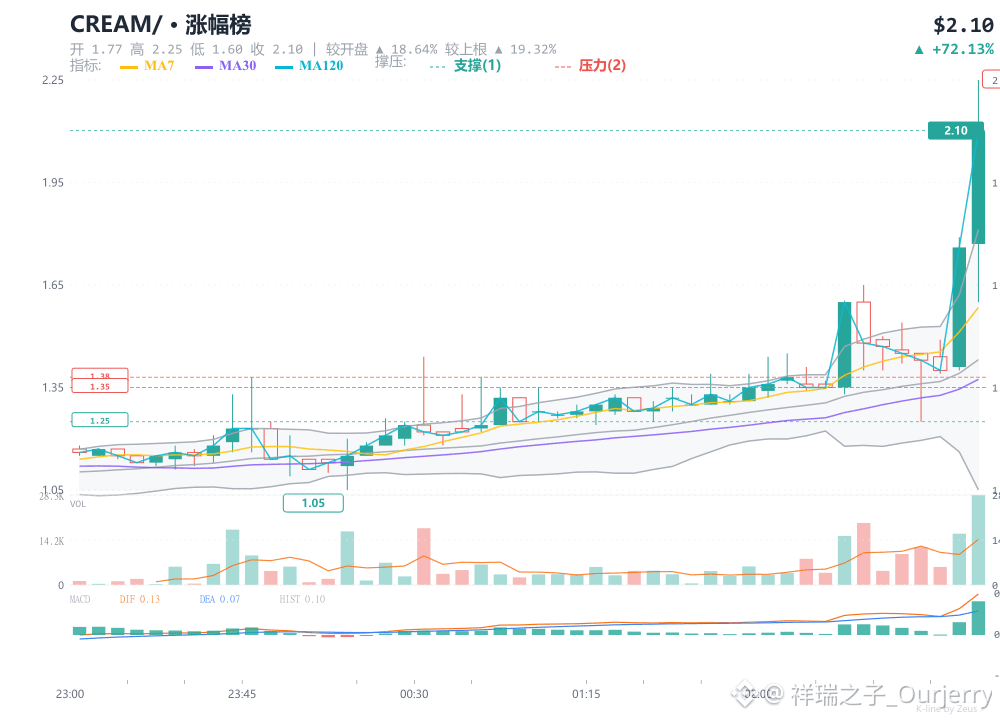Click the HIST 0.10 value
1000x720 pixels.
click(302, 599)
